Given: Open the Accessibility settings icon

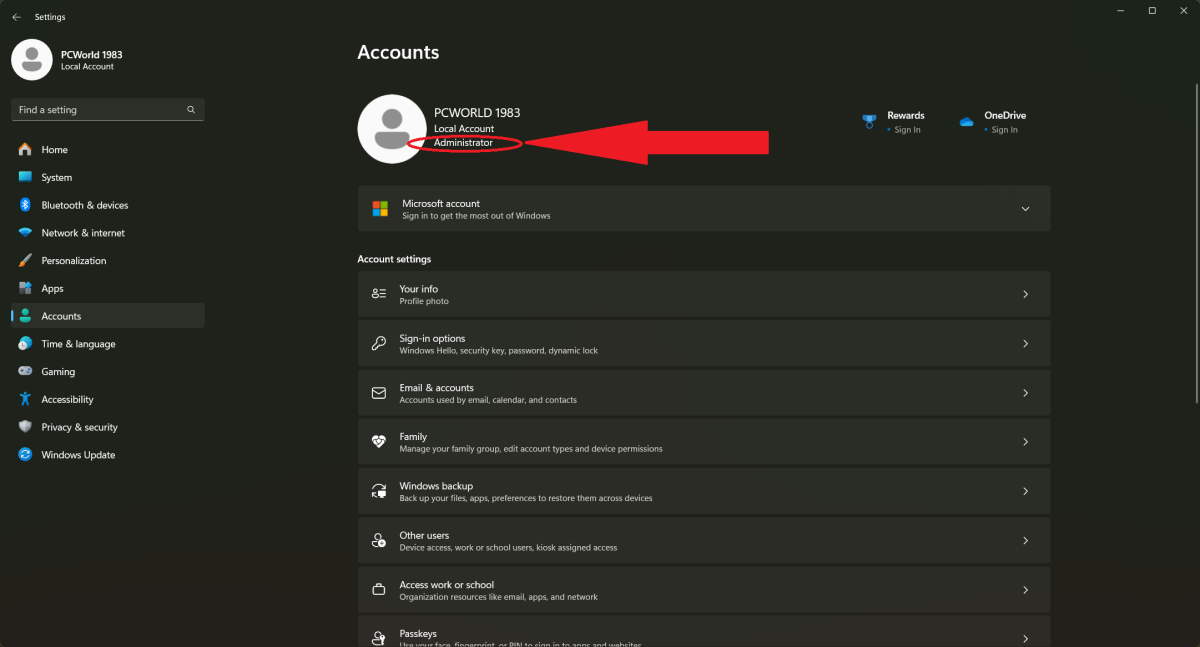Looking at the screenshot, I should pyautogui.click(x=24, y=399).
